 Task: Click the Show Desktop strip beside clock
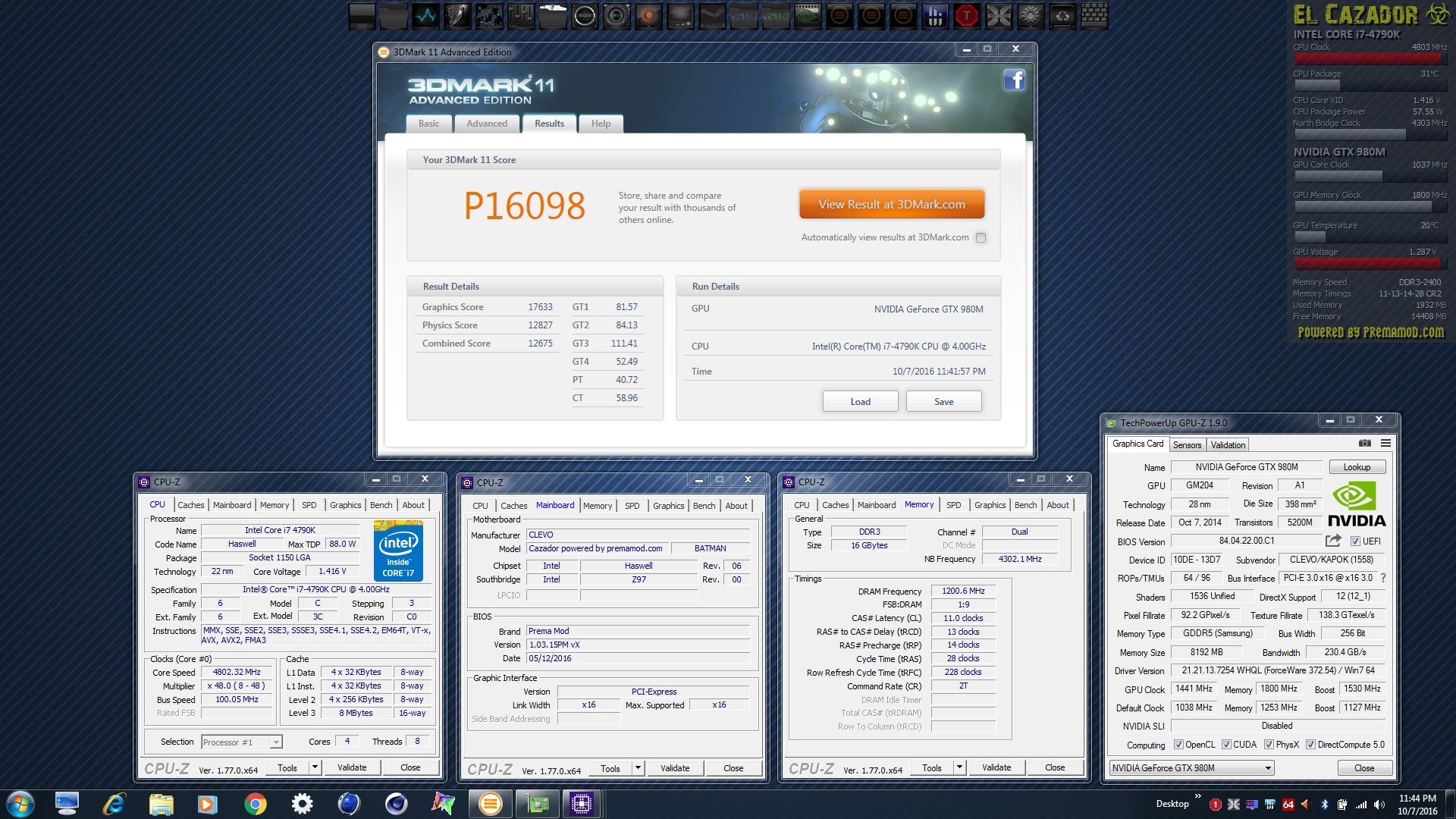[1450, 805]
